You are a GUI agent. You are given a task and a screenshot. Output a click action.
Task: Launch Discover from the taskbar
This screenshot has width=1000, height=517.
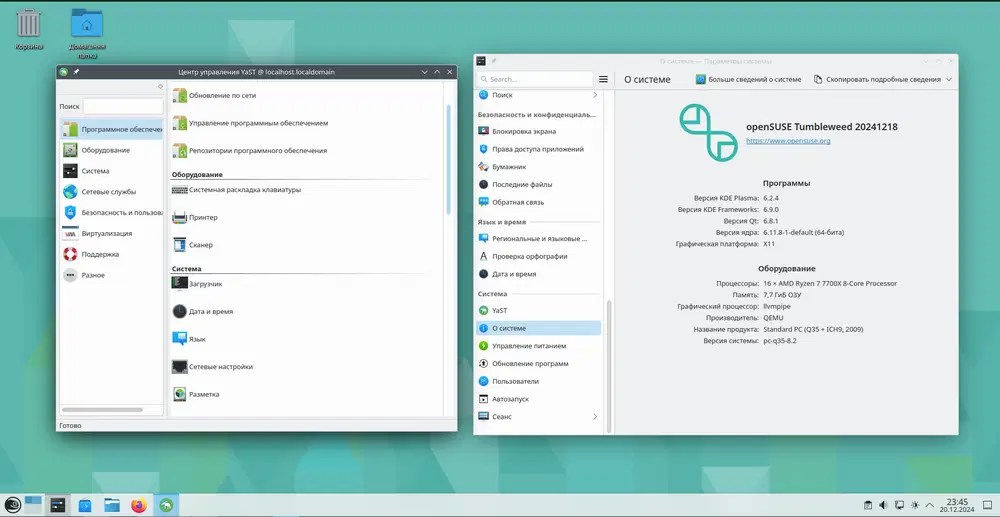[85, 506]
